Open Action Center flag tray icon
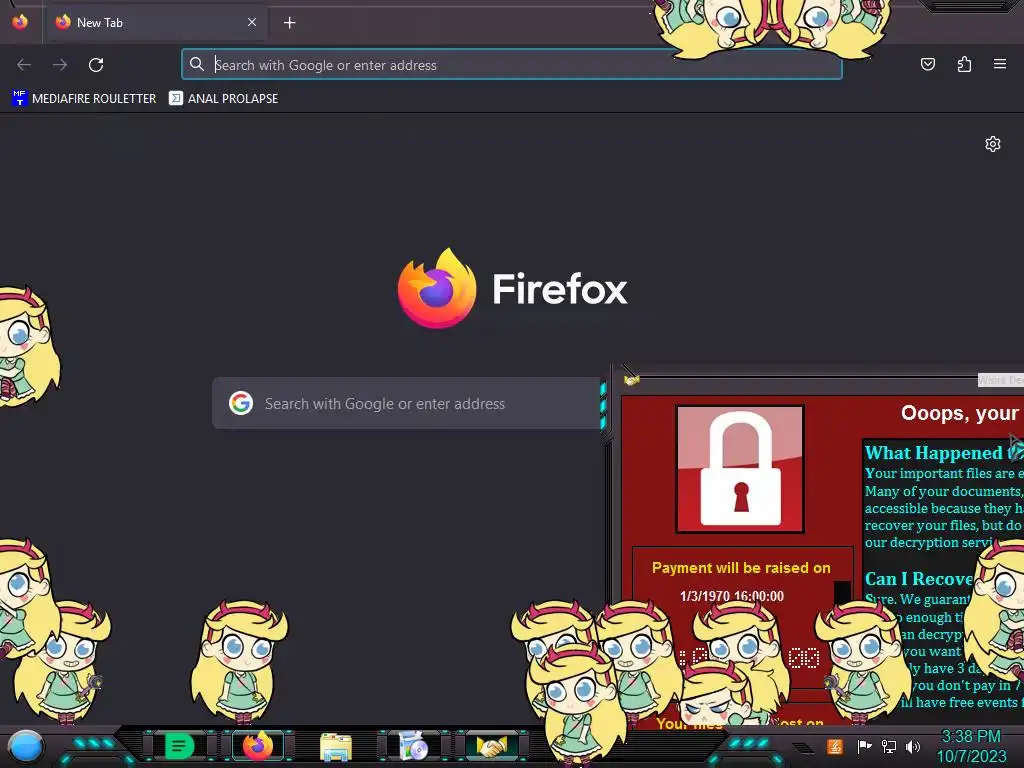The image size is (1024, 768). coord(864,746)
